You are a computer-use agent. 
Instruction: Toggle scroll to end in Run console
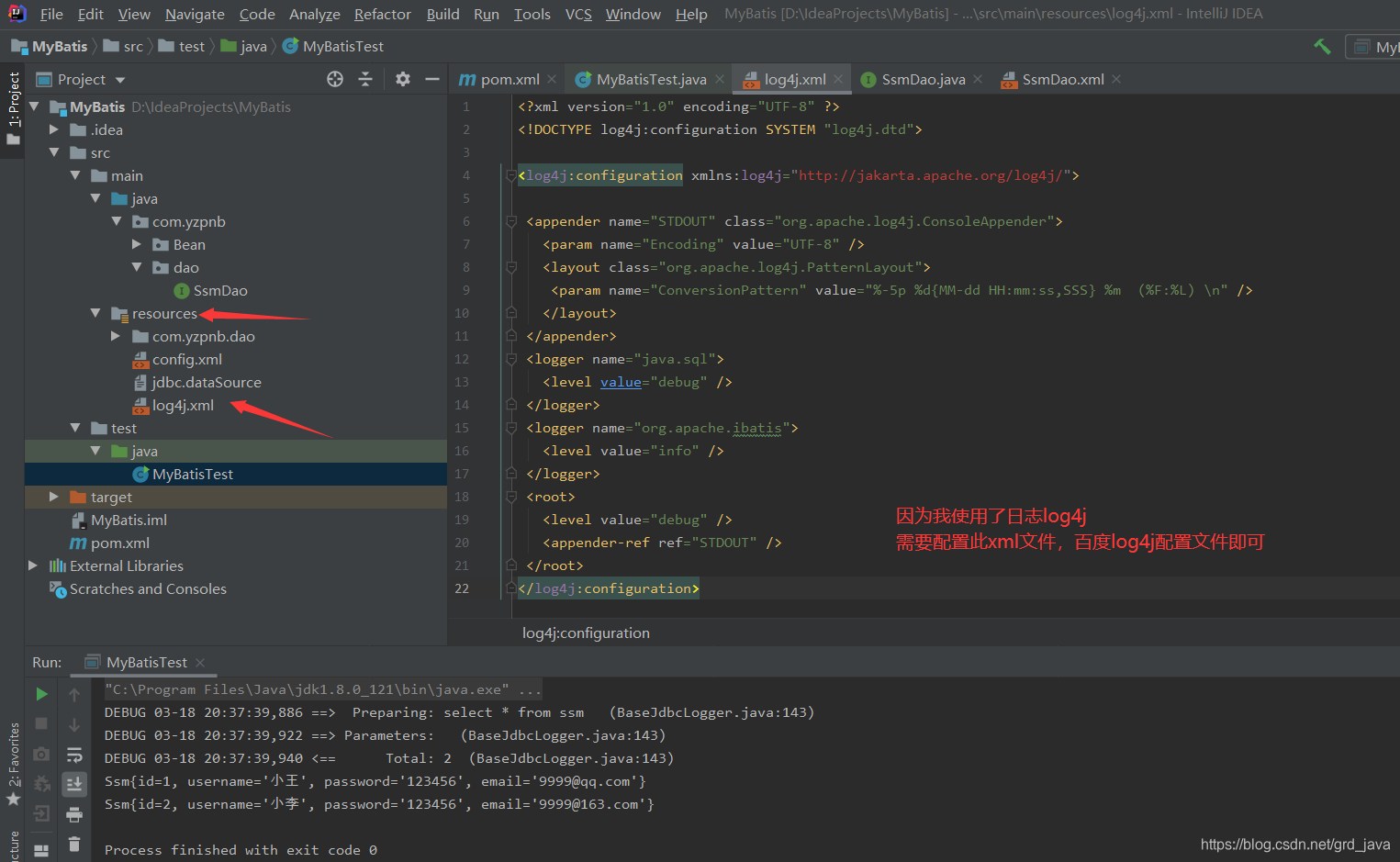74,784
